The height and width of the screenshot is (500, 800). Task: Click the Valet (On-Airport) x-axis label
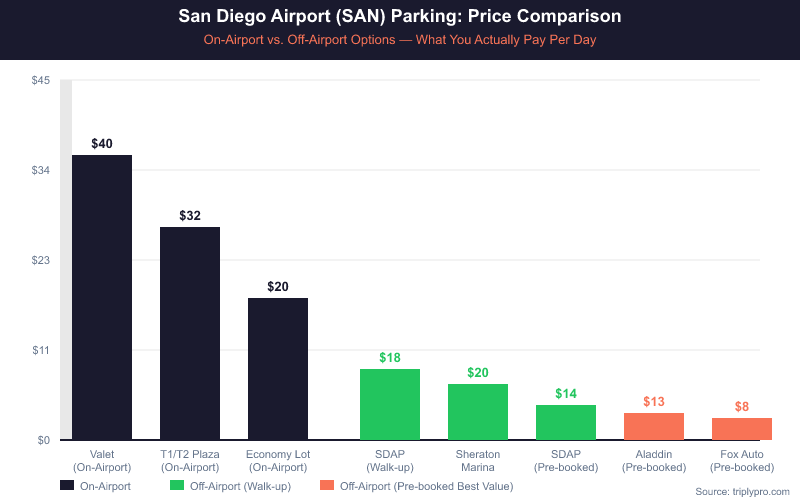101,460
